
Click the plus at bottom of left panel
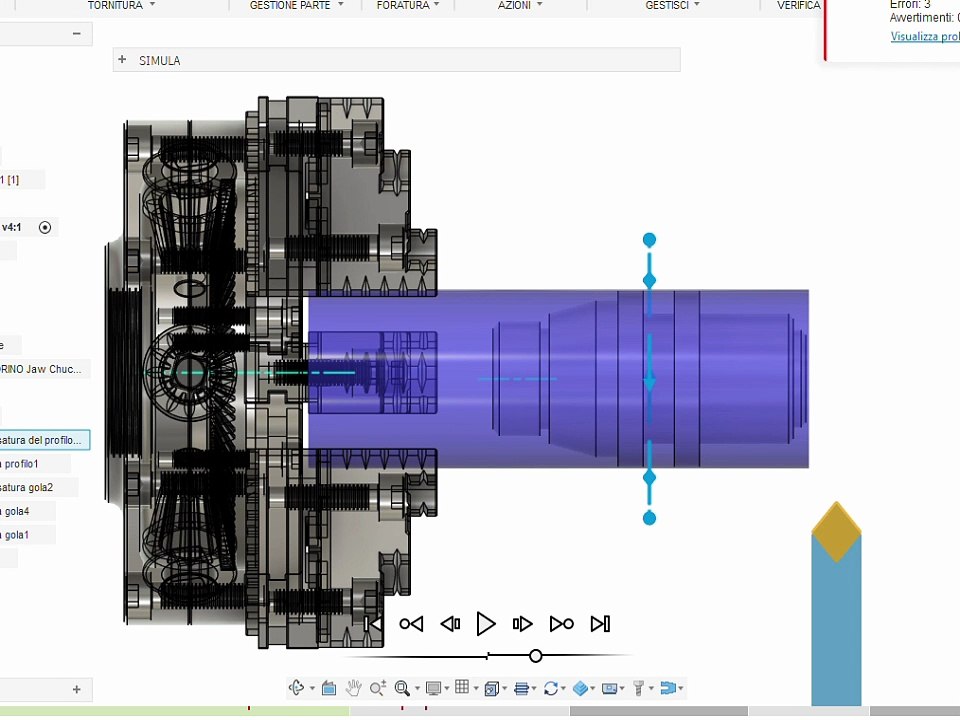77,689
